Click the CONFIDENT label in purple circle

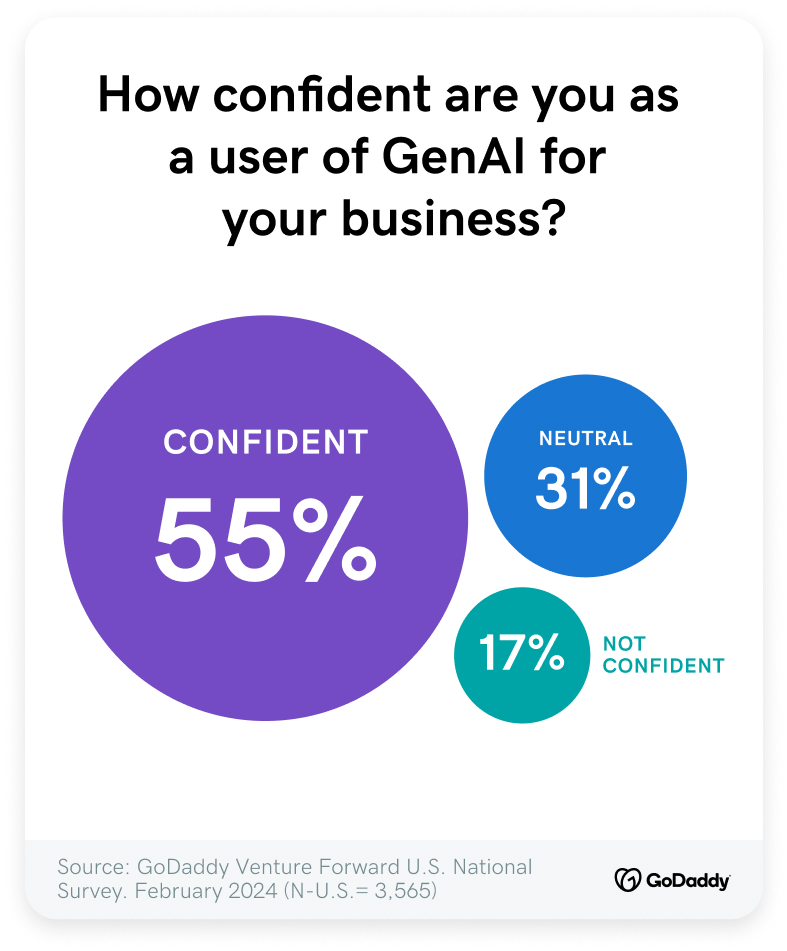[266, 442]
